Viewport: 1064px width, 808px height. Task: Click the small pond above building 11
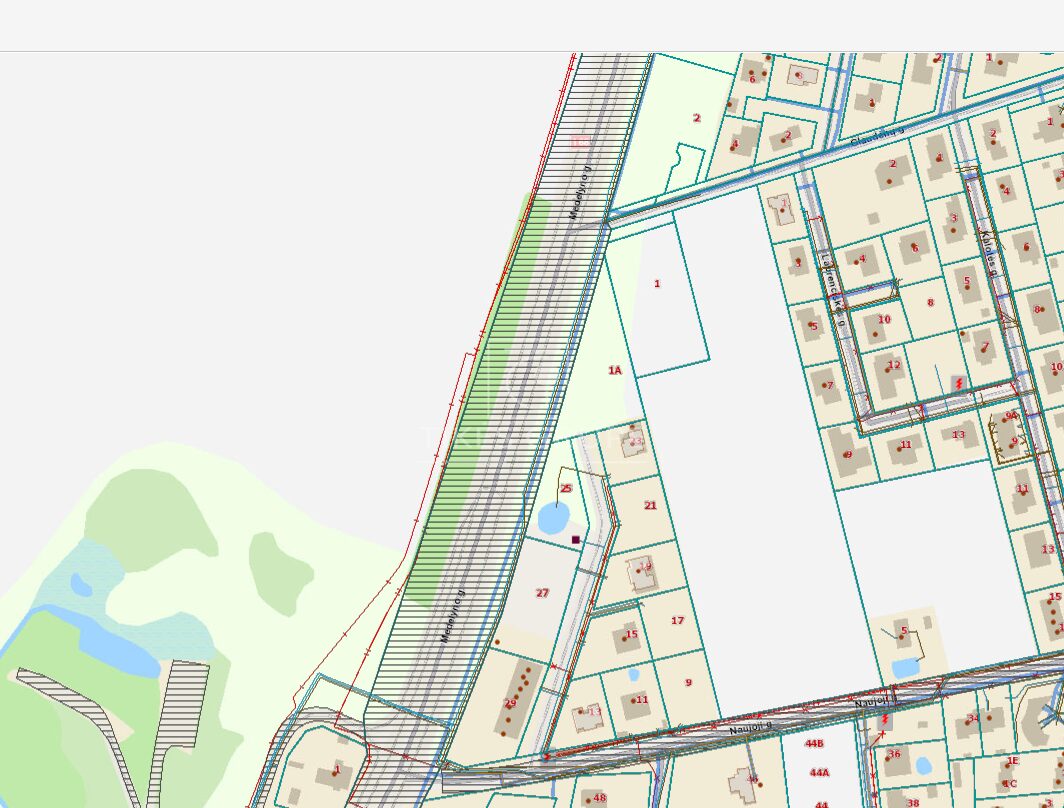pos(634,675)
